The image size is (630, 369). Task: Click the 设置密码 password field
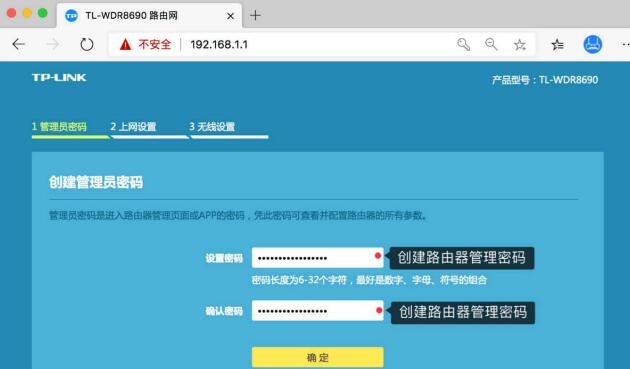(x=317, y=257)
